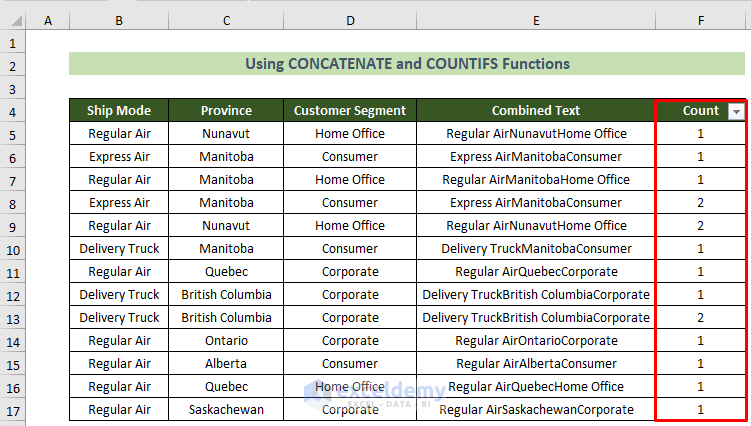Viewport: 751px width, 426px height.
Task: Select 'Regular AirManitobaHome Office' cell
Action: click(x=536, y=179)
